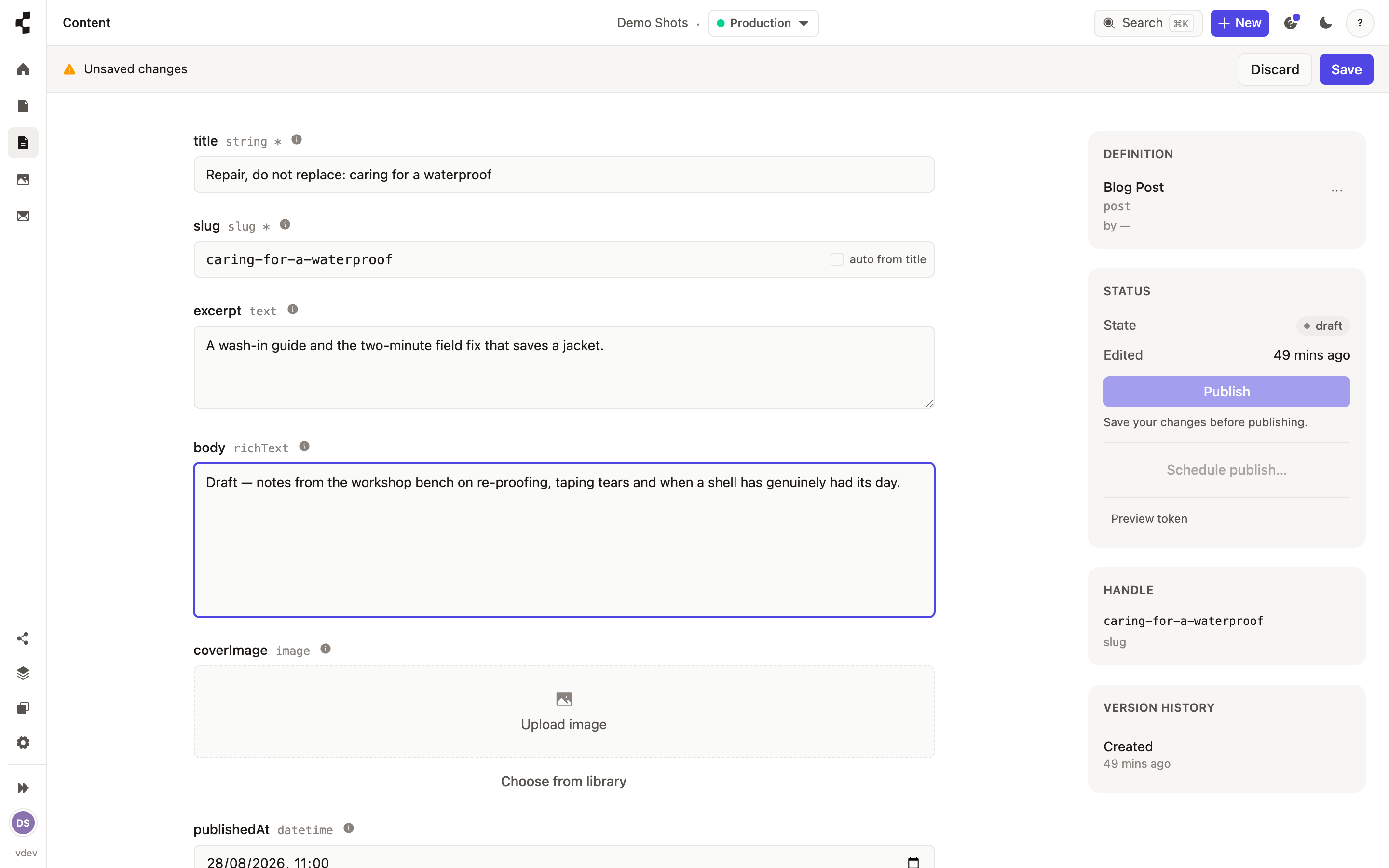Create a new item with New button
The height and width of the screenshot is (868, 1389).
(x=1240, y=23)
